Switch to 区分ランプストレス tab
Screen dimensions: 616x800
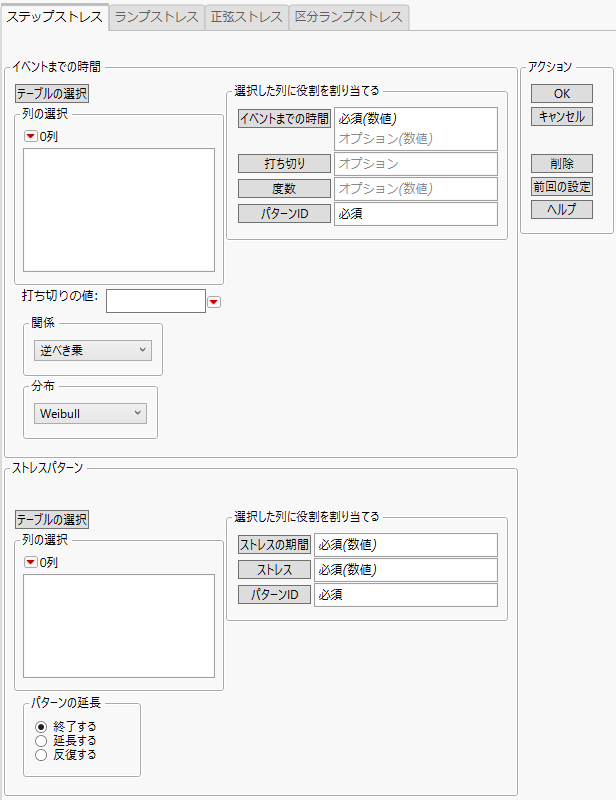[349, 17]
